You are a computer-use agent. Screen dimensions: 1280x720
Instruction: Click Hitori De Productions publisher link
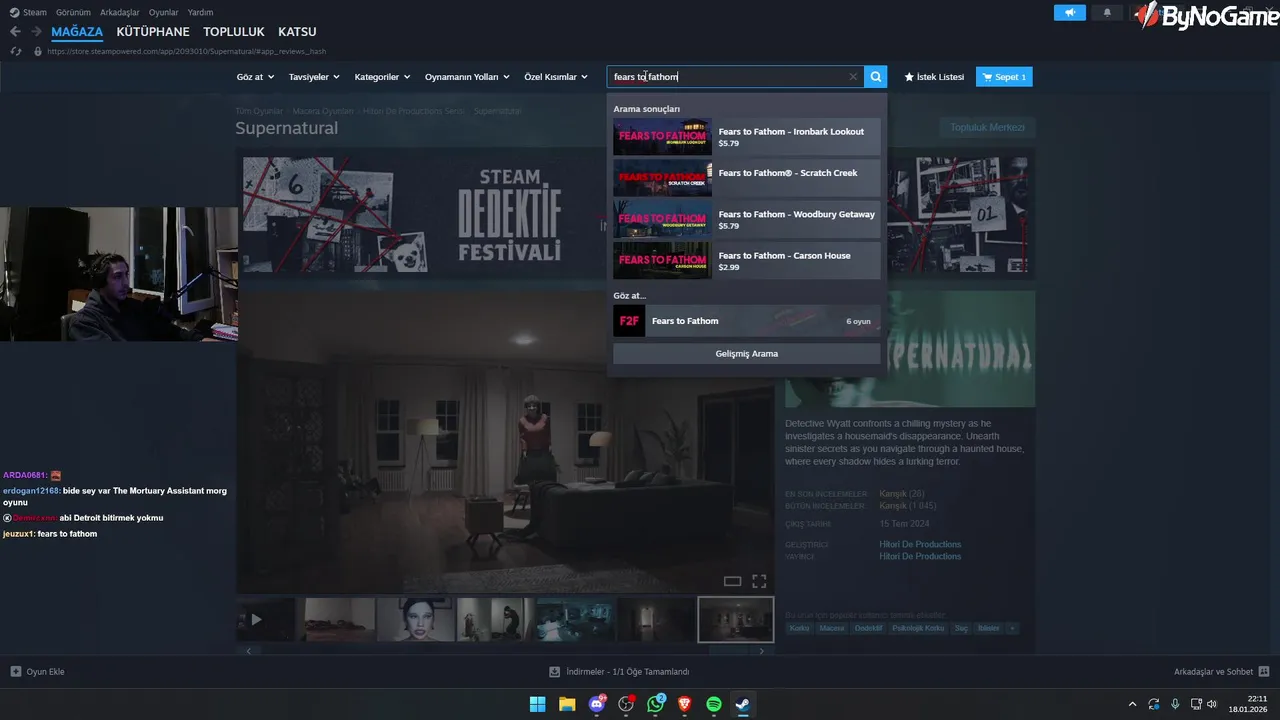tap(920, 557)
